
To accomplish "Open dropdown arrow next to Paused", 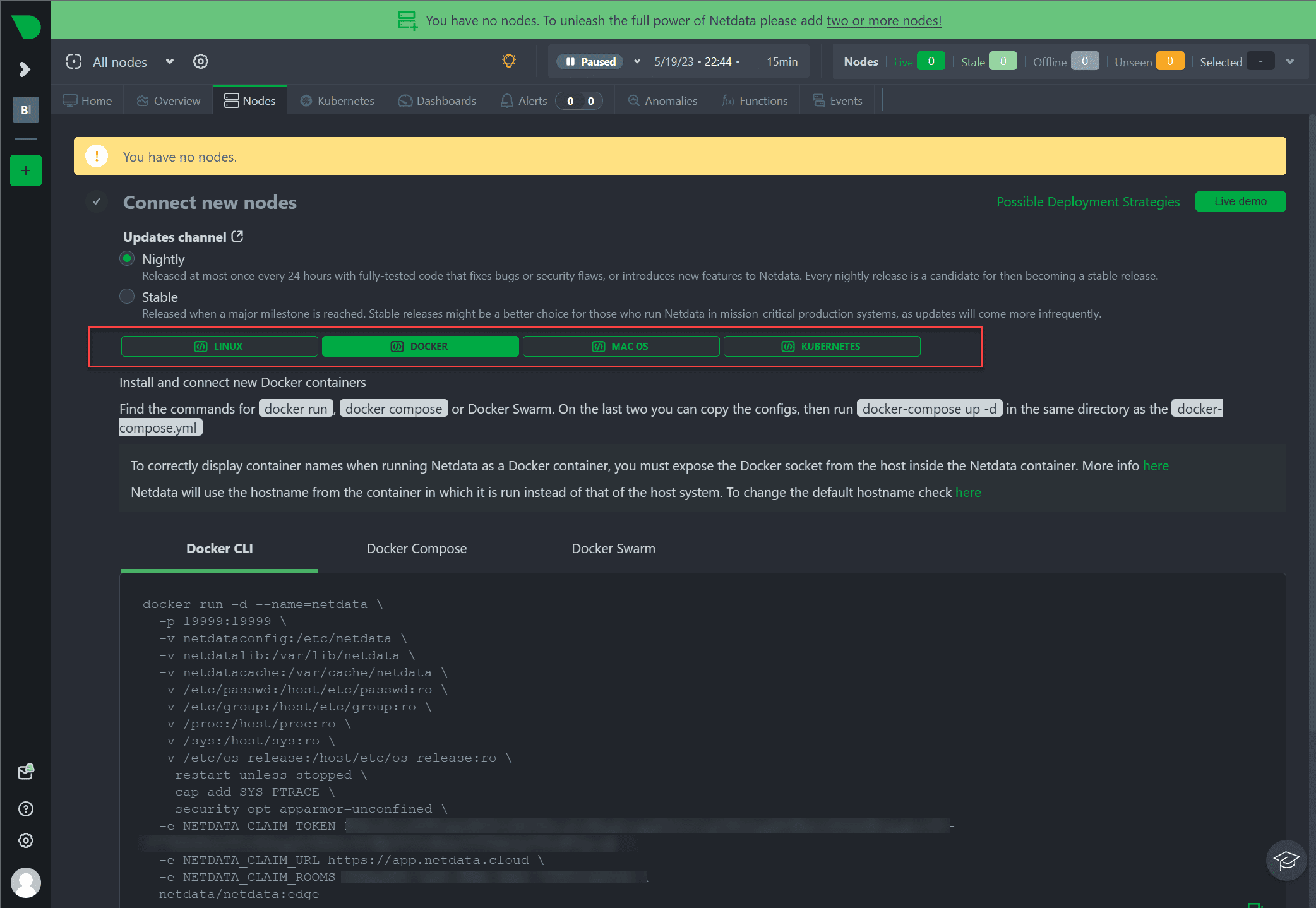I will pos(637,61).
